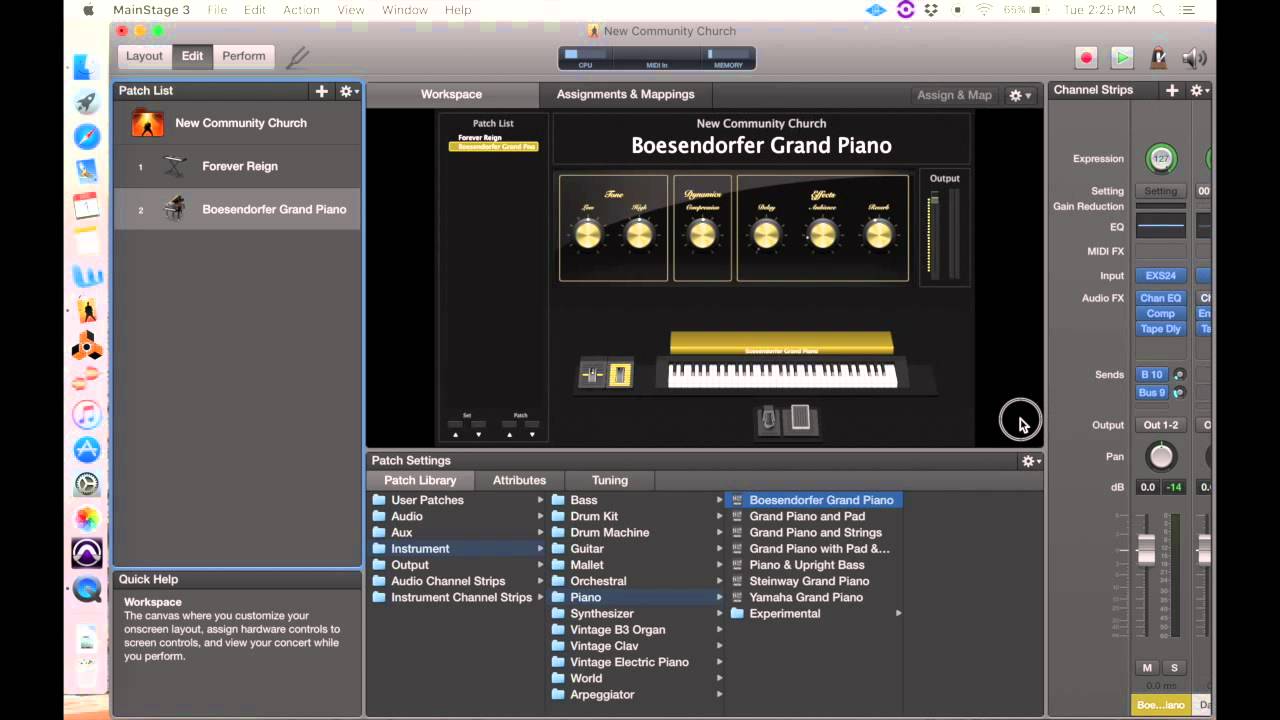Click the highlighted yellow mod wheel control

tap(620, 376)
